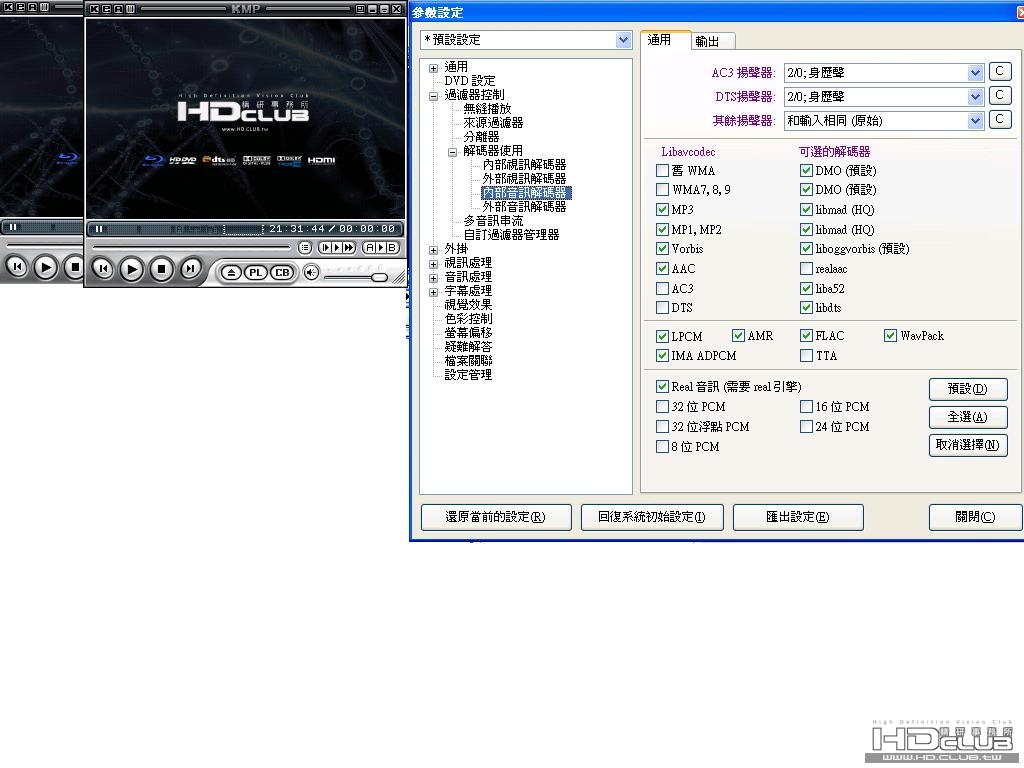Select 分離器 in the tree
The image size is (1024, 768).
click(481, 136)
